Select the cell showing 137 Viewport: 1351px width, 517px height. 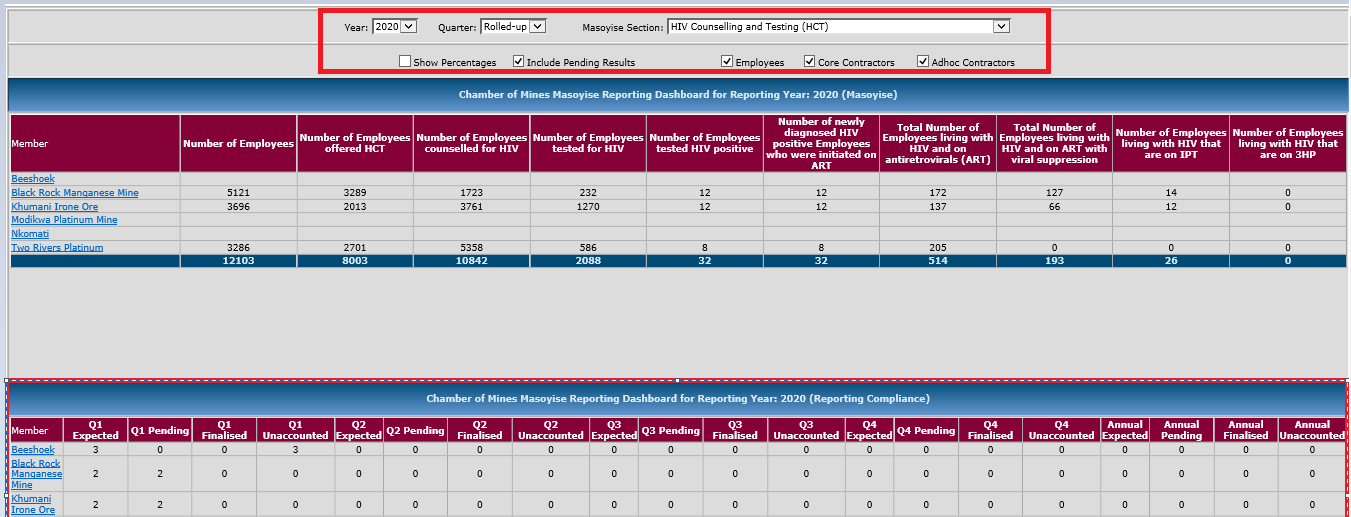tap(938, 206)
